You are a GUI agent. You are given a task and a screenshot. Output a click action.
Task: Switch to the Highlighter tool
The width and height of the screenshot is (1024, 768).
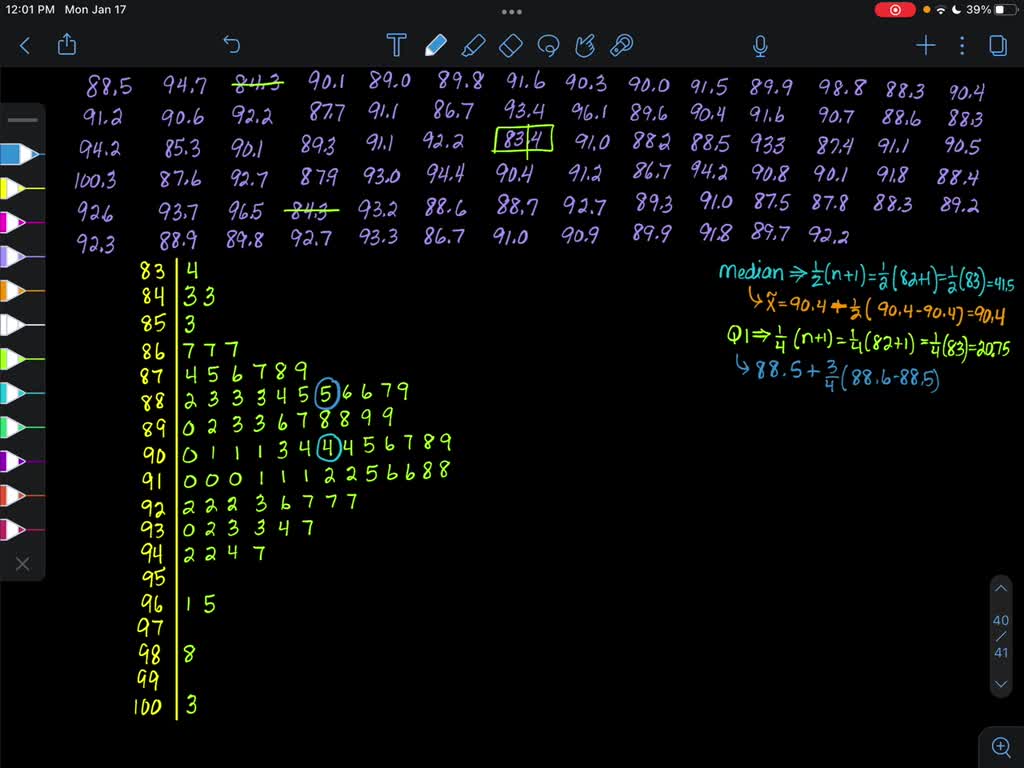473,45
